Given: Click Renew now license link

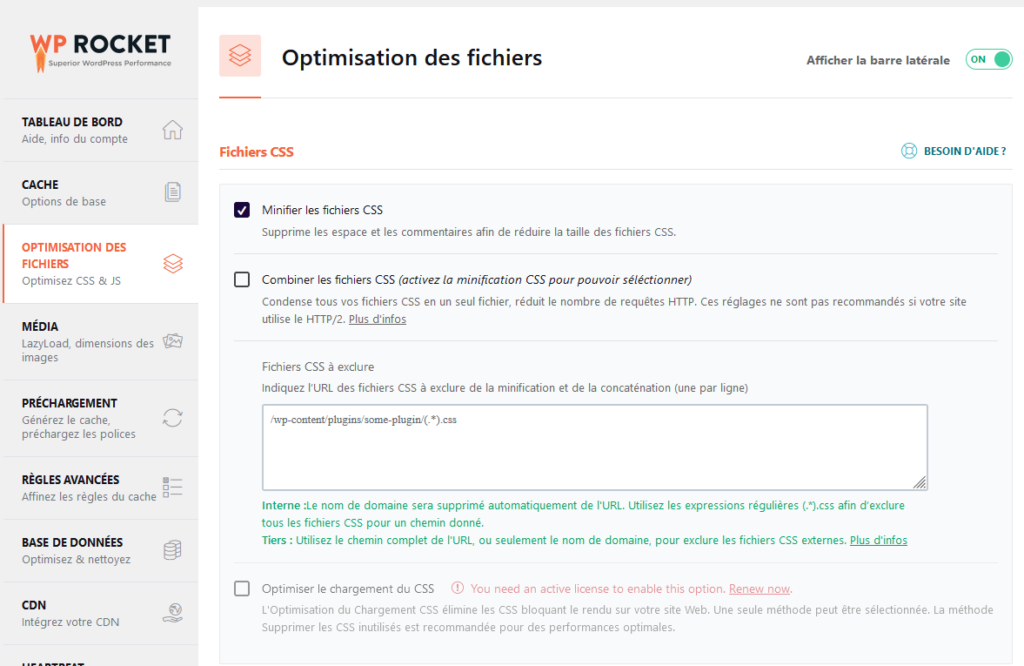Looking at the screenshot, I should 760,589.
